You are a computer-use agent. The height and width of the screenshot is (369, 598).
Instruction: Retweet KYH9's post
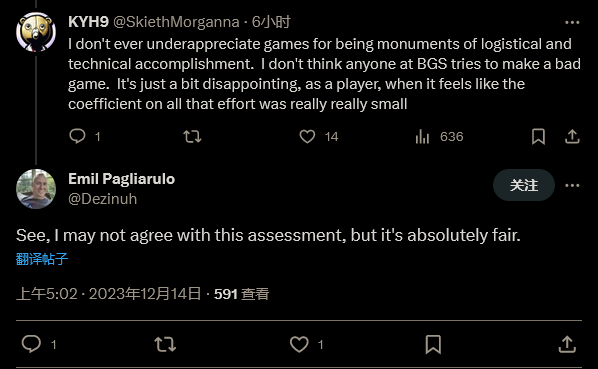(x=192, y=136)
